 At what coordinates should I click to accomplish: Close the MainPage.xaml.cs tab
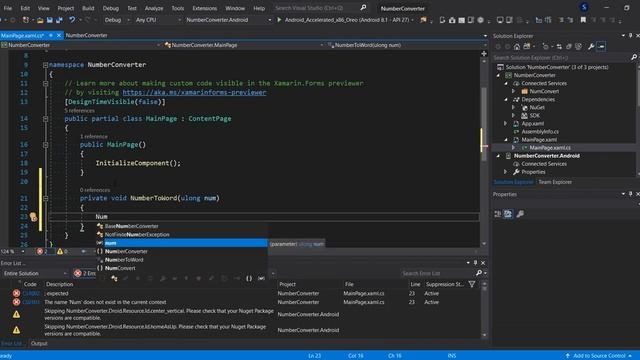(59, 36)
